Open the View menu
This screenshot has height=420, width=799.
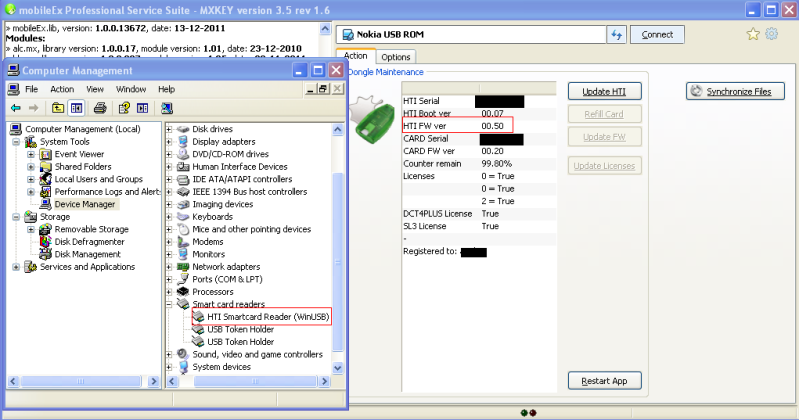95,89
